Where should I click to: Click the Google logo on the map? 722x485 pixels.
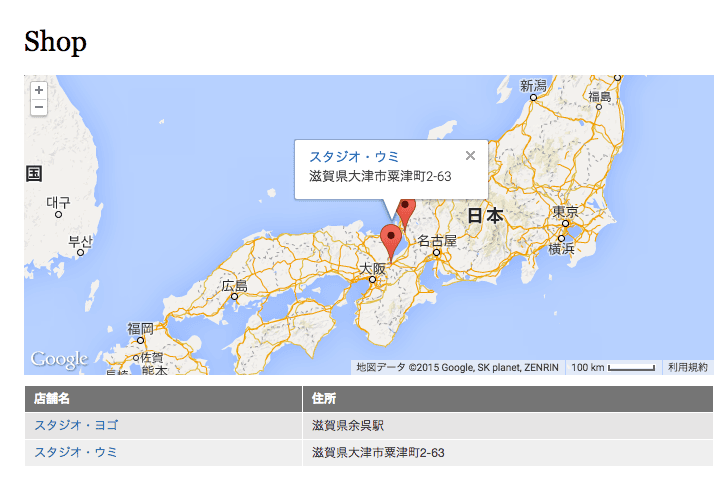[x=59, y=359]
